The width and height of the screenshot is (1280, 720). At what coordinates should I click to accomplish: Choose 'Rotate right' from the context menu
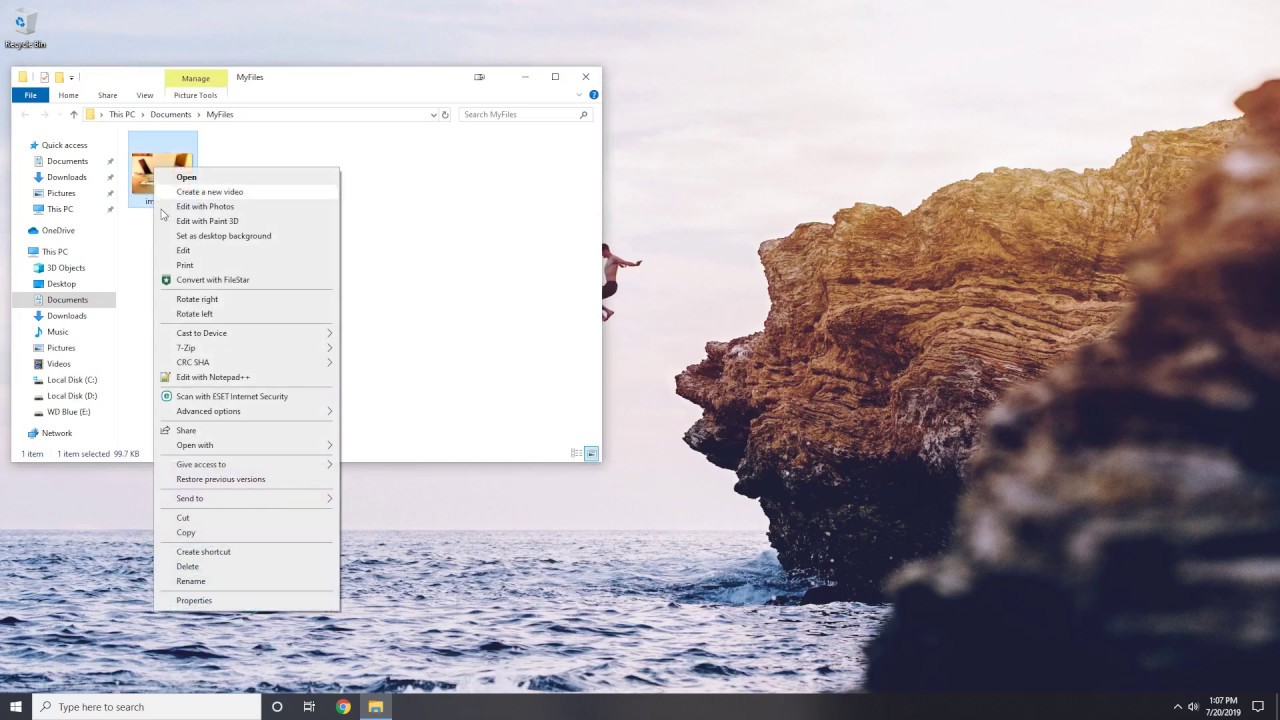tap(247, 299)
